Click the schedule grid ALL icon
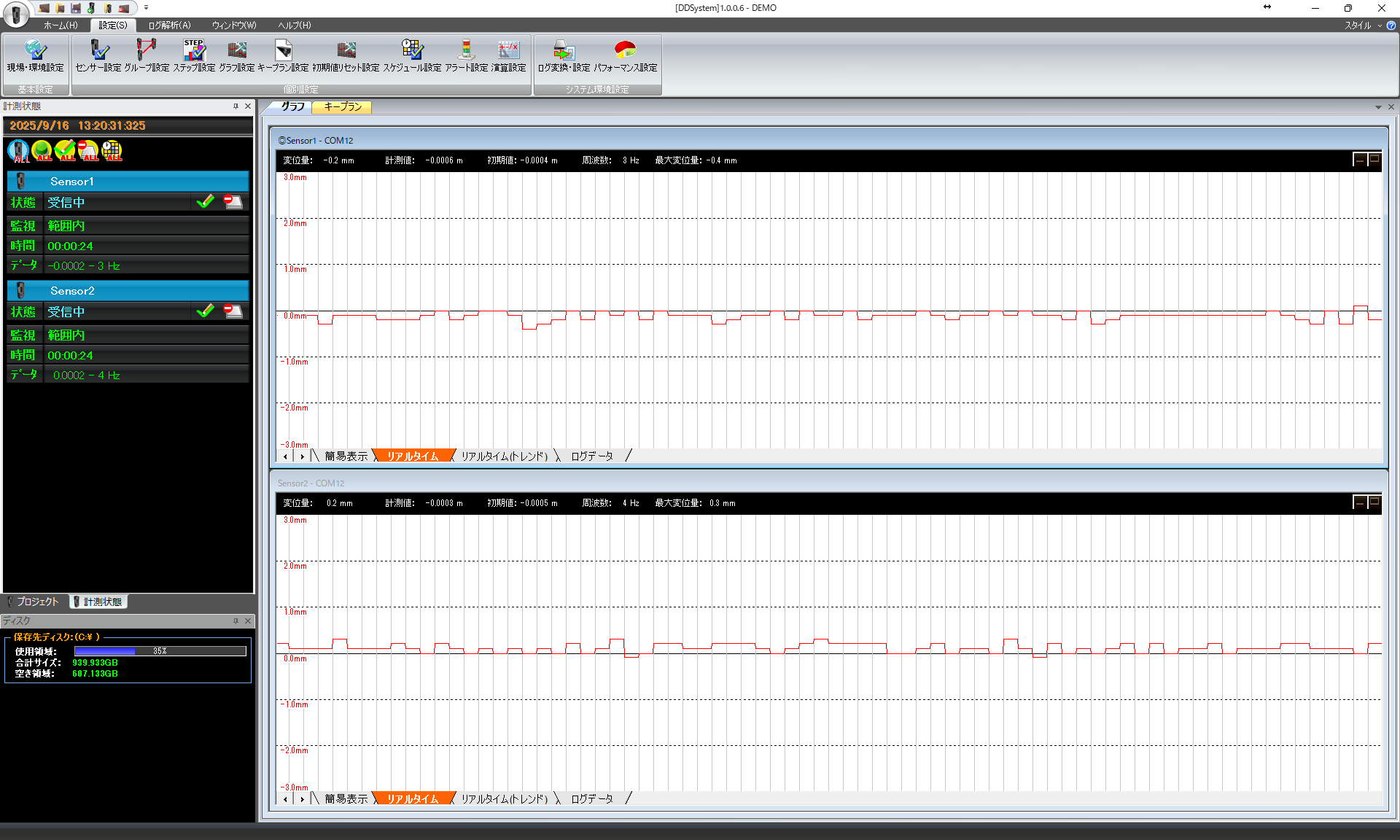Image resolution: width=1400 pixels, height=840 pixels. tap(112, 151)
